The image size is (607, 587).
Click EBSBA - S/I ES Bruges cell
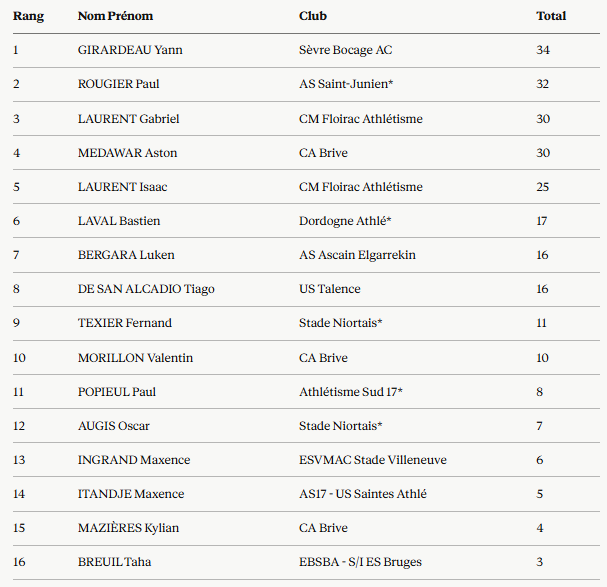(360, 562)
